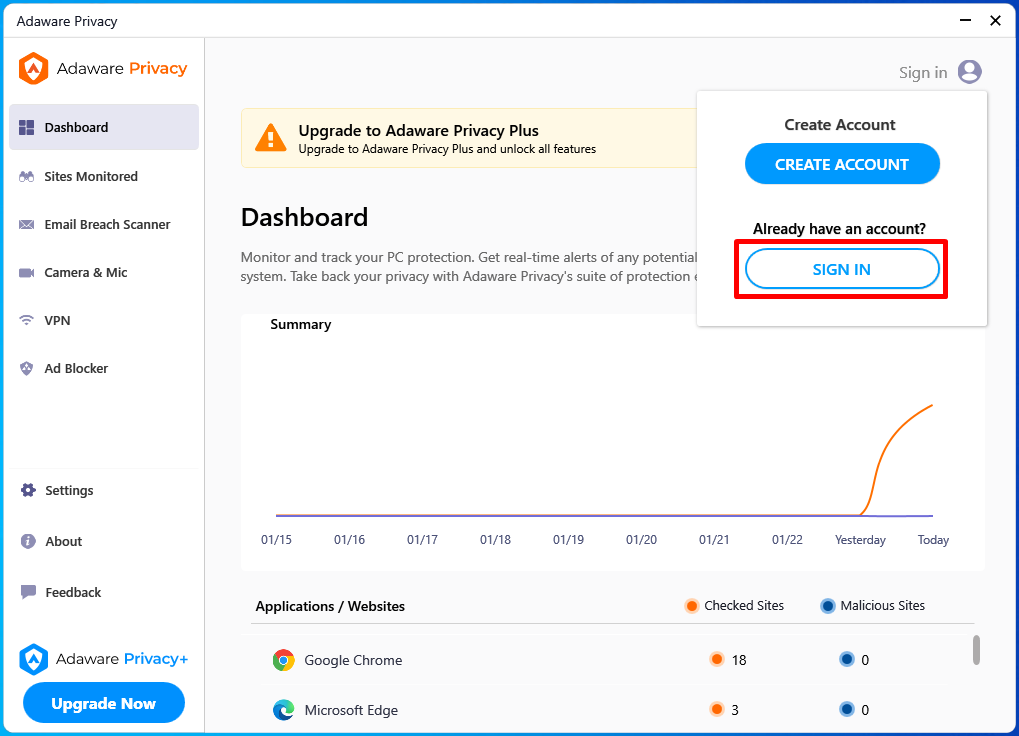This screenshot has width=1019, height=736.
Task: Click the Camera & Mic camera icon
Action: pyautogui.click(x=27, y=273)
